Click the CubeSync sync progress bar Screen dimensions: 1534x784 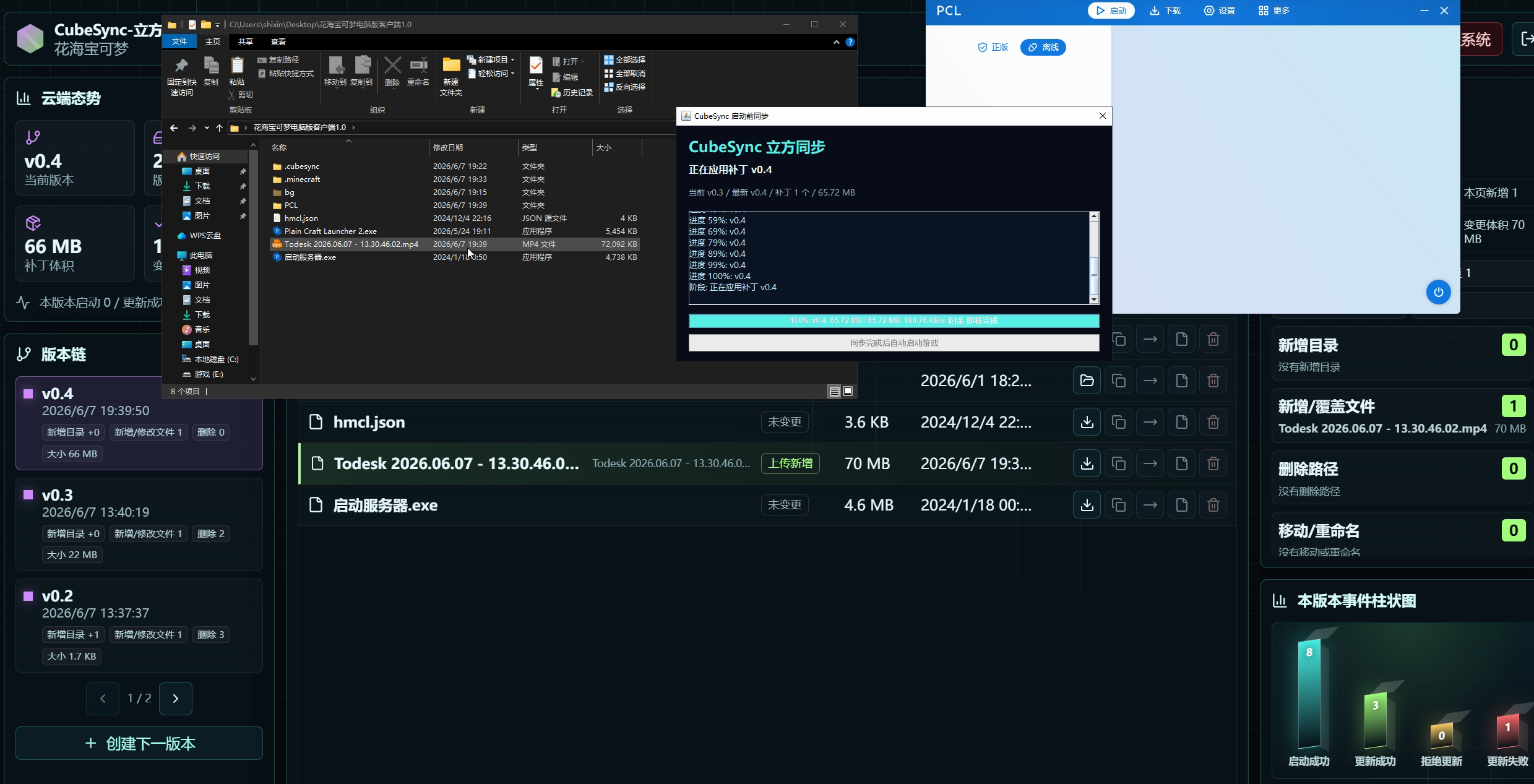click(x=894, y=321)
